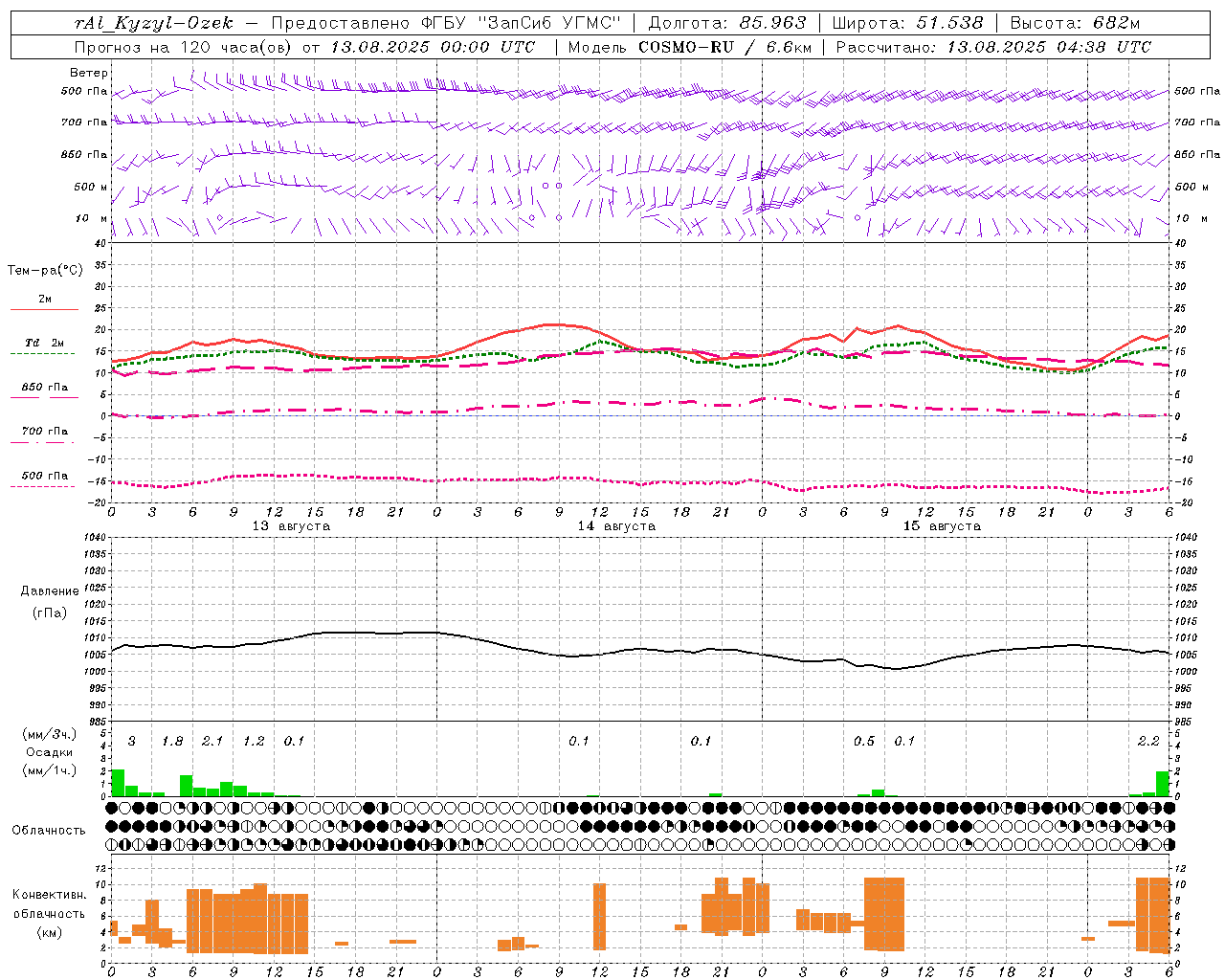Image resolution: width=1225 pixels, height=980 pixels.
Task: Select the text Долгота: 85.963
Action: click(x=727, y=23)
